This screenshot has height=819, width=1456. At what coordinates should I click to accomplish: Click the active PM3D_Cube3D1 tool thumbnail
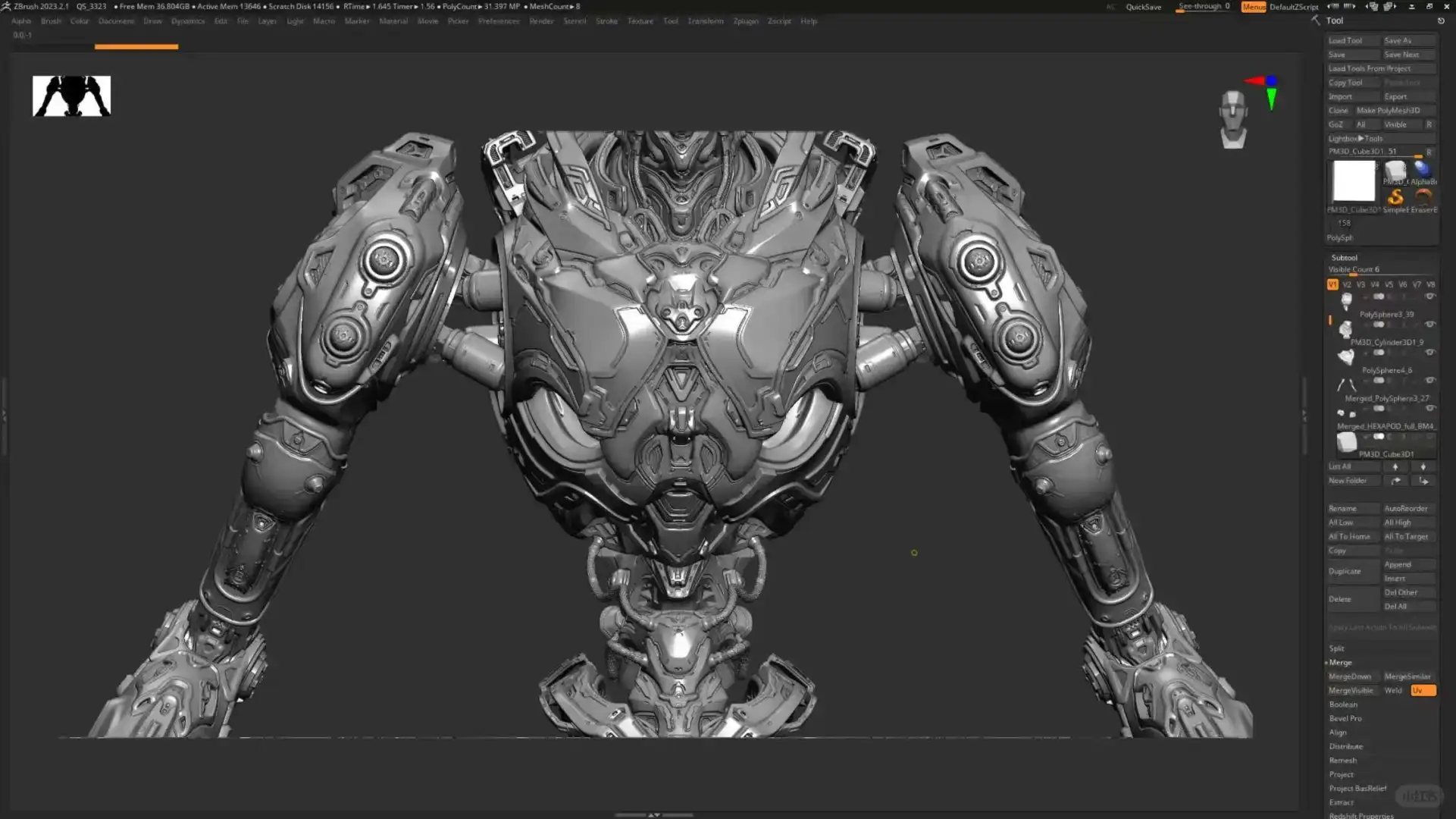(x=1354, y=180)
